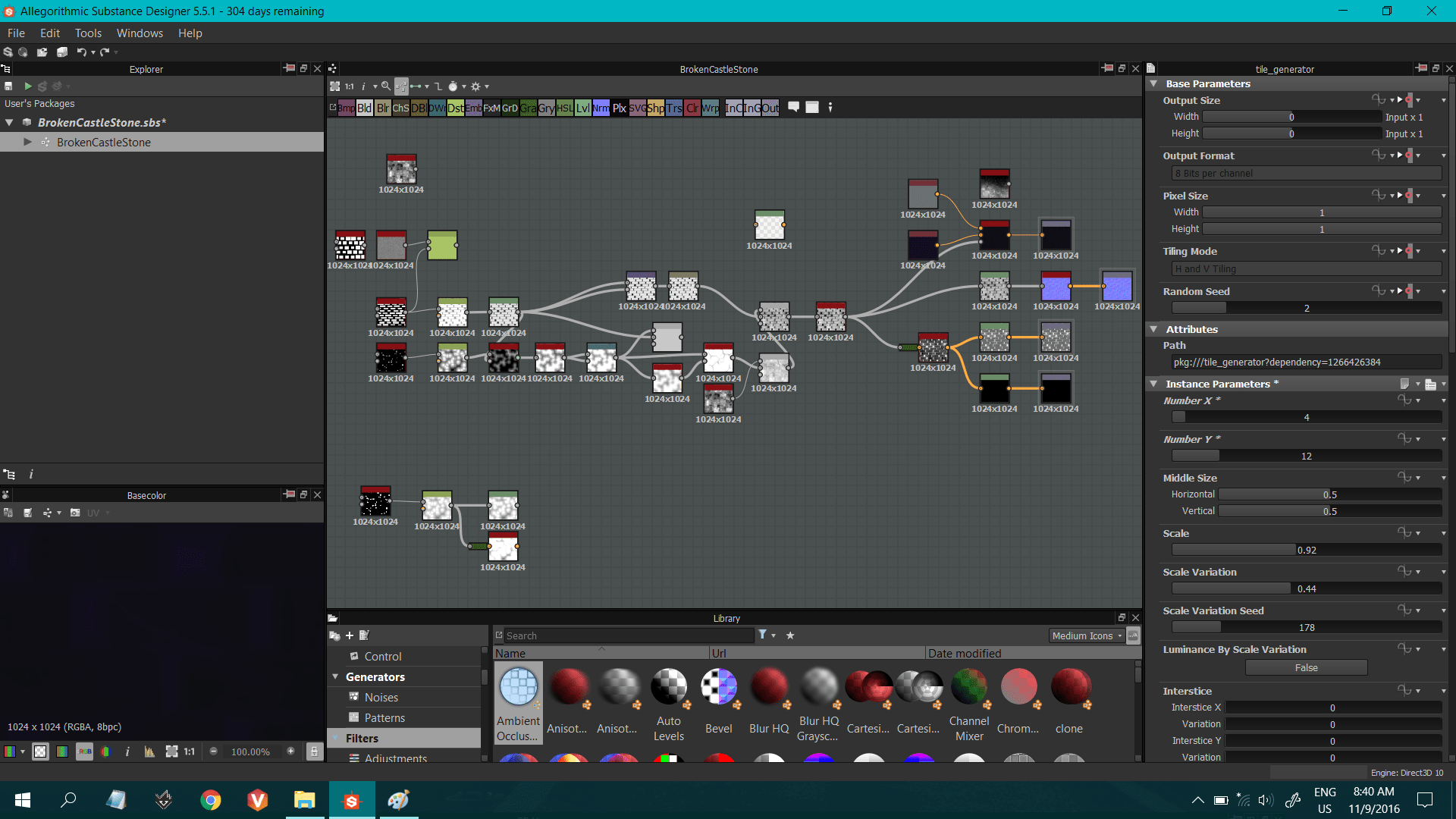Collapse the Instance Parameters section
Image resolution: width=1456 pixels, height=819 pixels.
coord(1153,384)
